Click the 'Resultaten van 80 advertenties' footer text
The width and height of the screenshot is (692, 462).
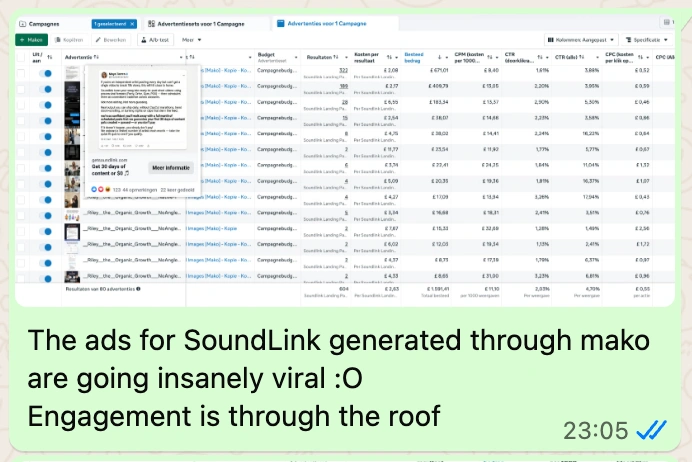(100, 289)
